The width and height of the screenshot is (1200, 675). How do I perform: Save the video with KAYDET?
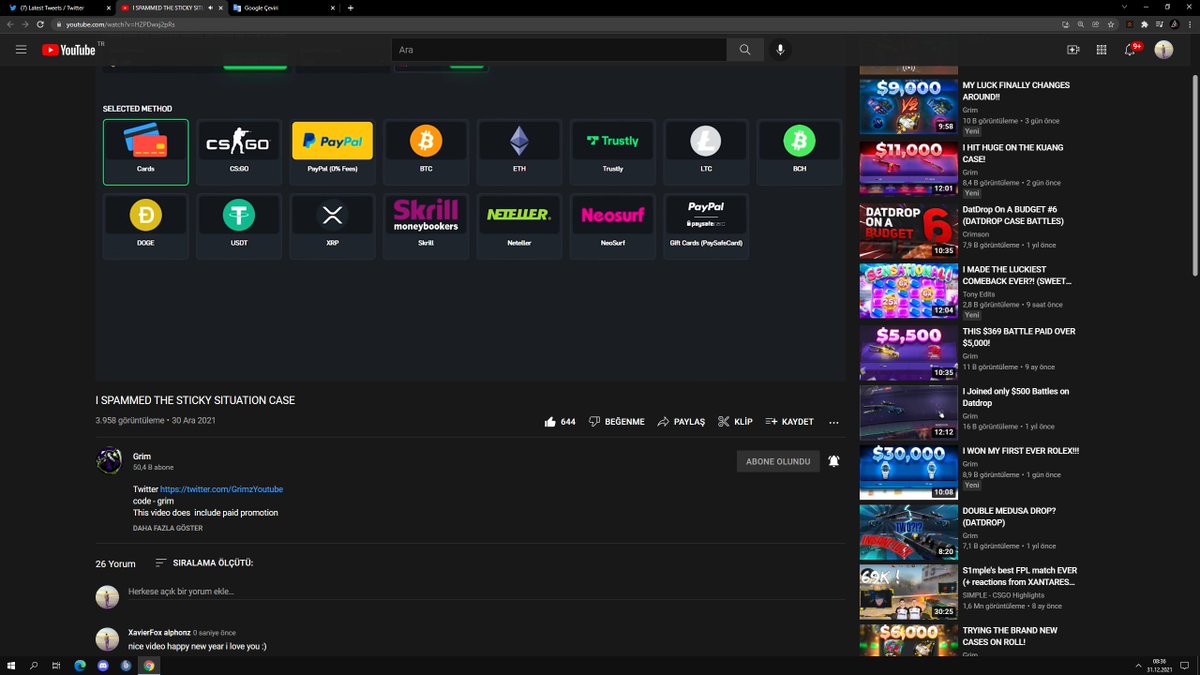tap(789, 422)
